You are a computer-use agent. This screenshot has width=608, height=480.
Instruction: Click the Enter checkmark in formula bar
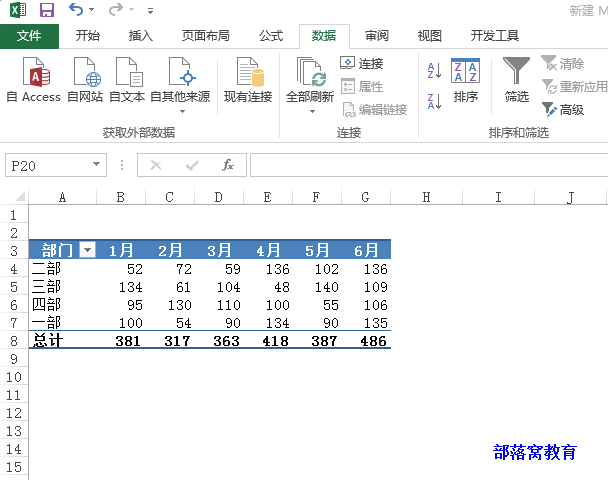[192, 165]
